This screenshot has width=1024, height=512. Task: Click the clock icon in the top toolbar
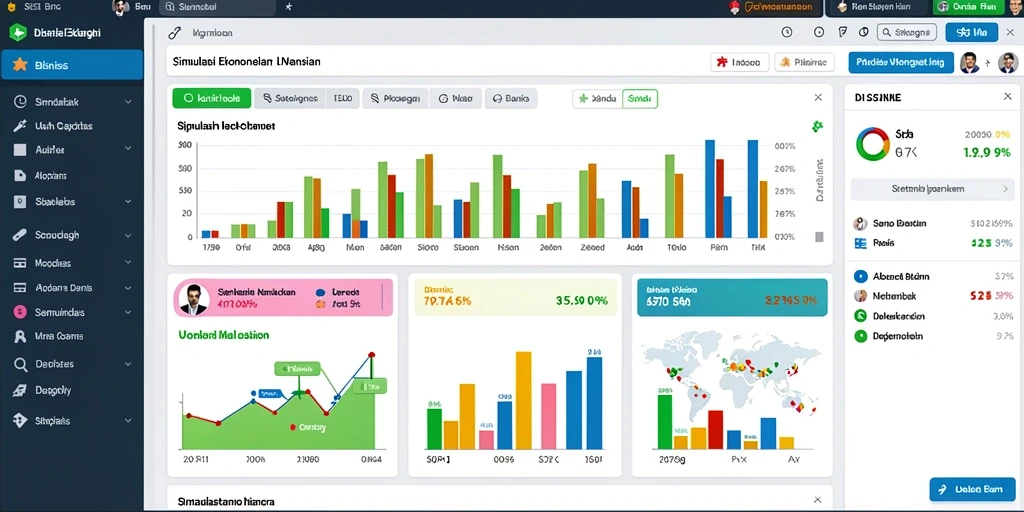click(786, 32)
